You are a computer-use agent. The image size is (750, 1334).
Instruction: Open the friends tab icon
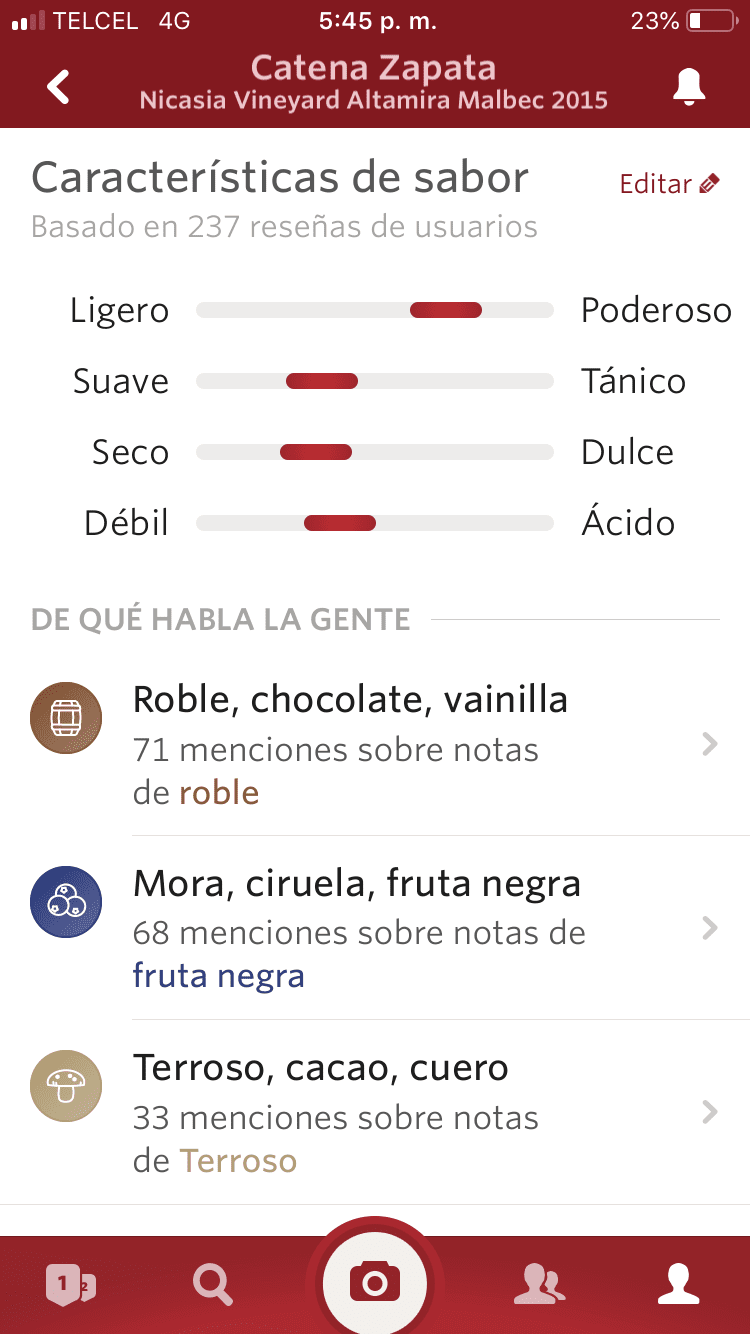pyautogui.click(x=538, y=1285)
